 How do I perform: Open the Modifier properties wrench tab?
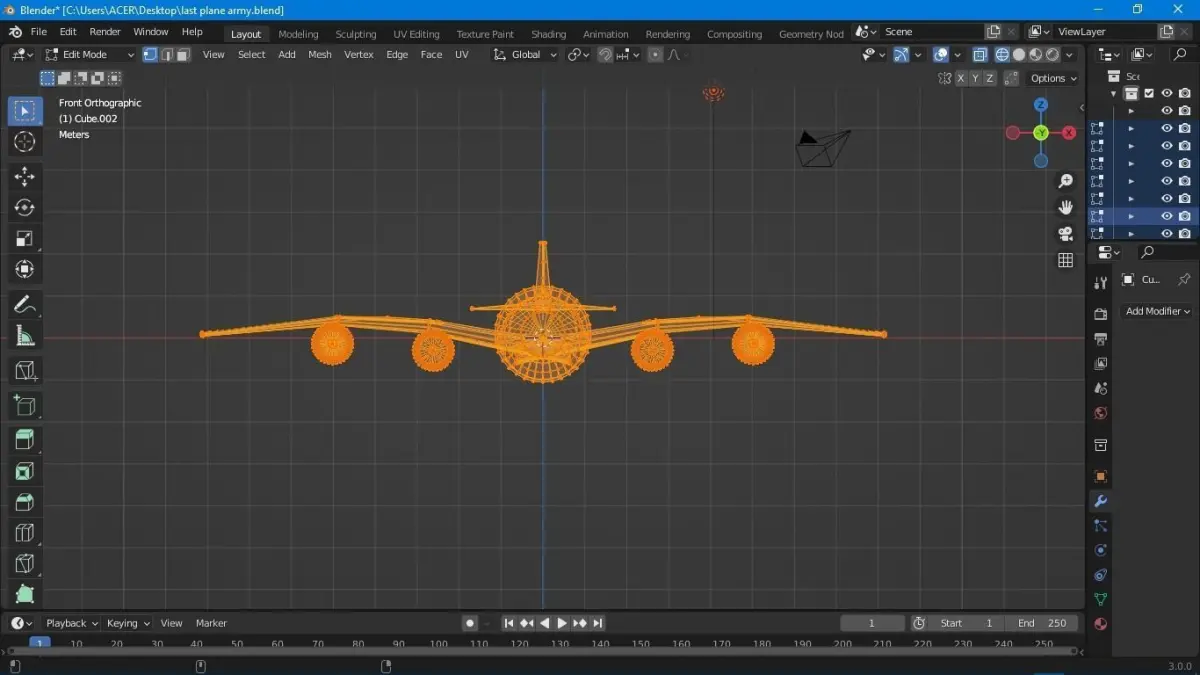[1101, 501]
